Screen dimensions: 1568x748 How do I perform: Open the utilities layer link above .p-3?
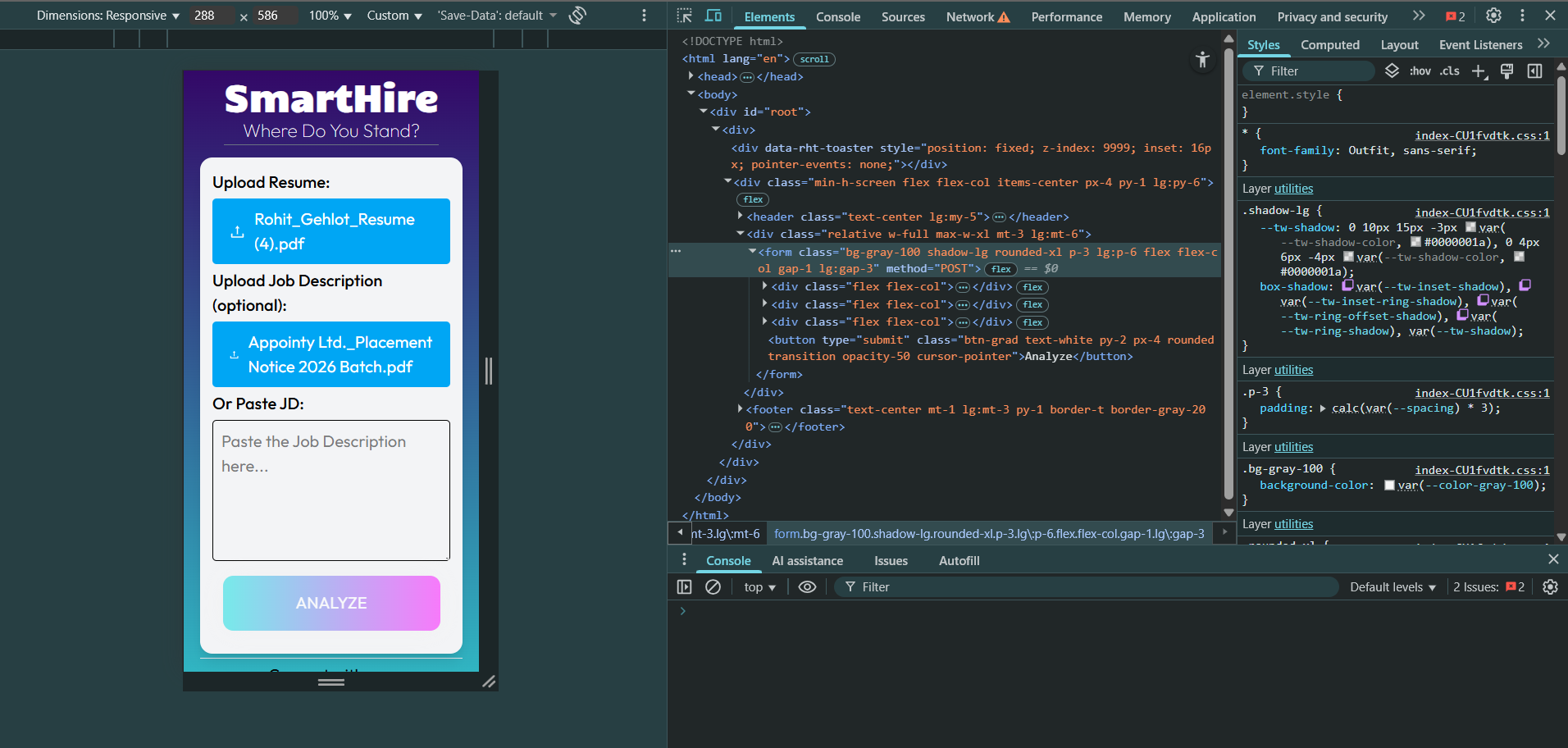point(1293,370)
